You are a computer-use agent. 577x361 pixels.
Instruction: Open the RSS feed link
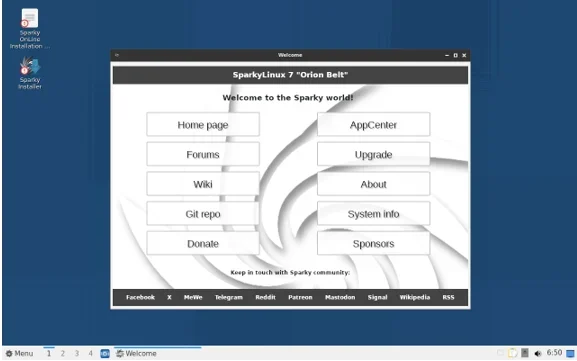pos(448,297)
